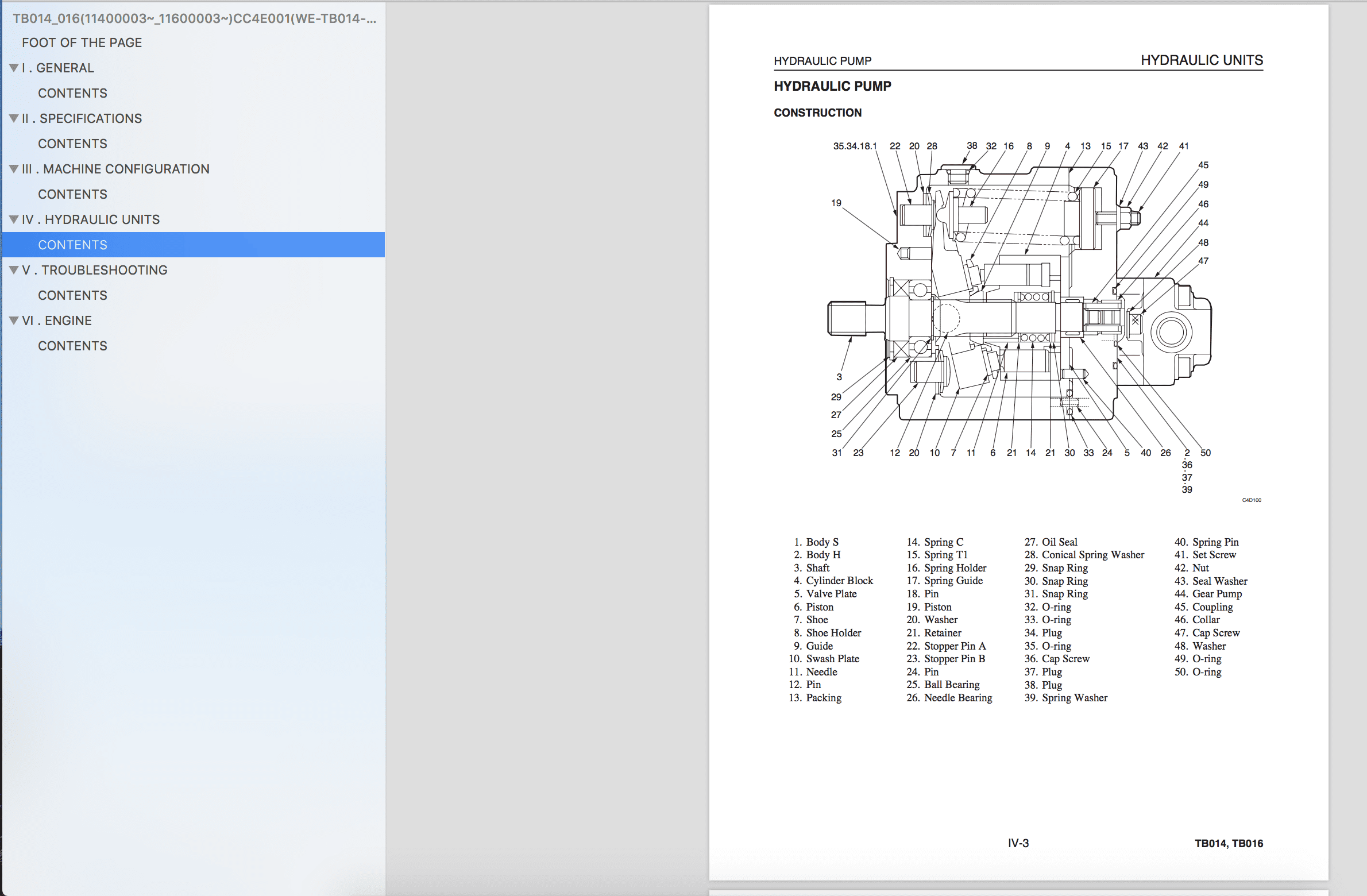Select the highlighted CONTENTS under HYDRAULIC UNITS

(x=72, y=245)
